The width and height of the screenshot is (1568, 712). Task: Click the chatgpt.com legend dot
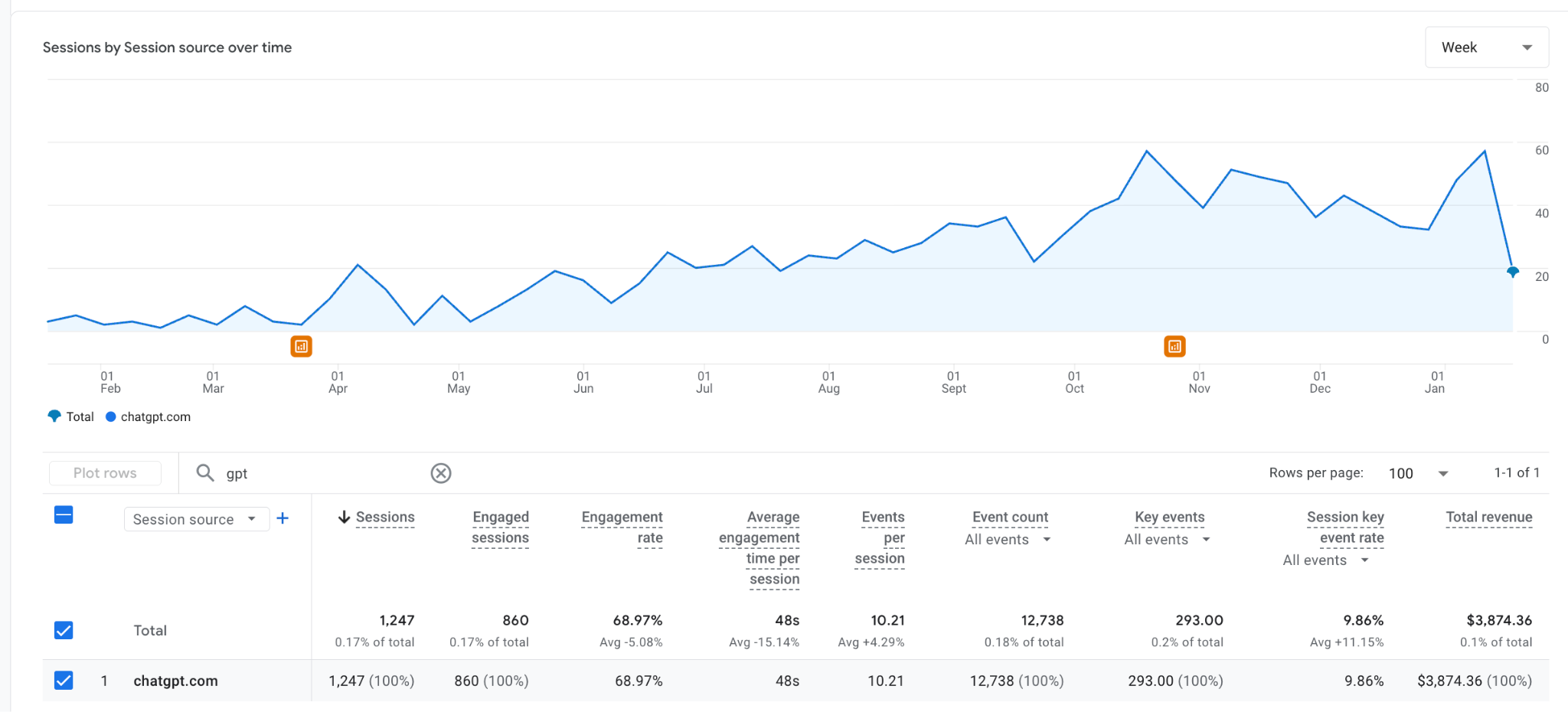[x=109, y=416]
